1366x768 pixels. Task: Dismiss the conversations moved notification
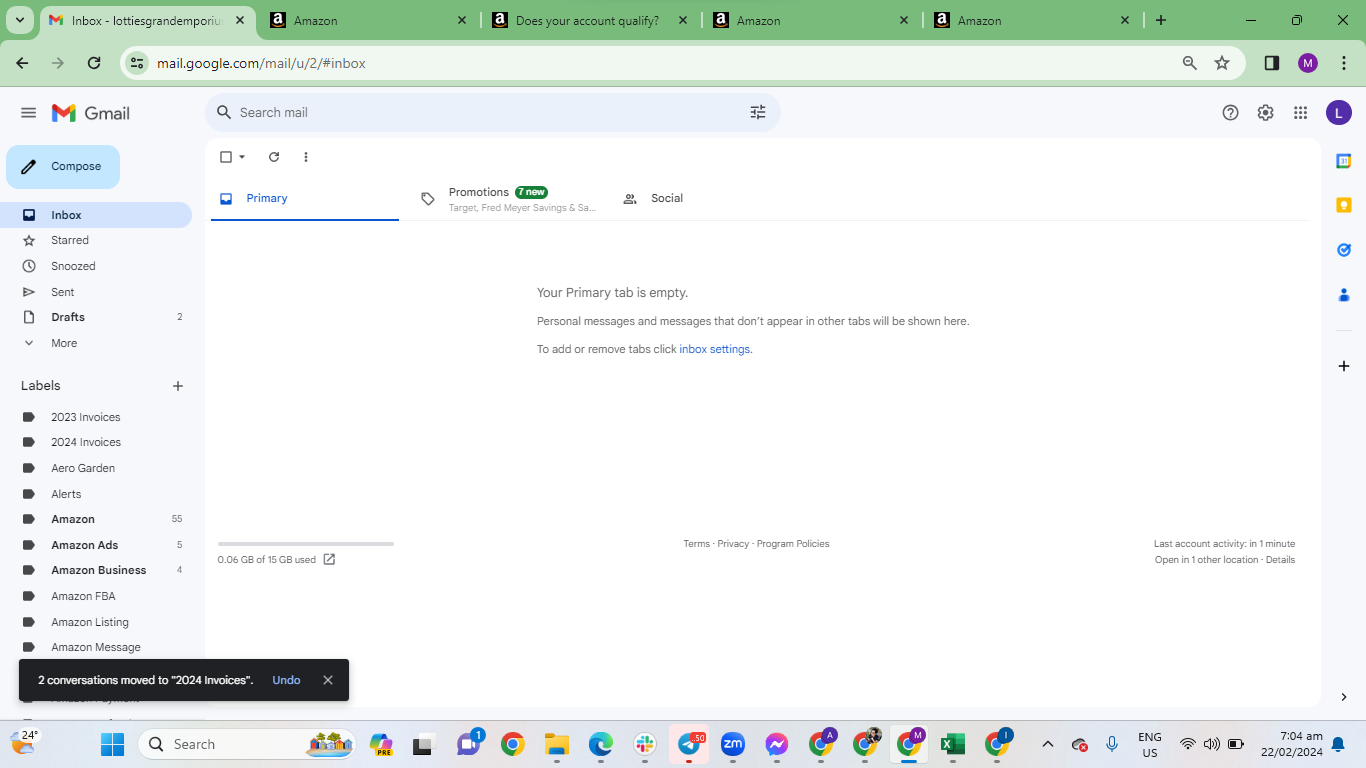click(328, 680)
